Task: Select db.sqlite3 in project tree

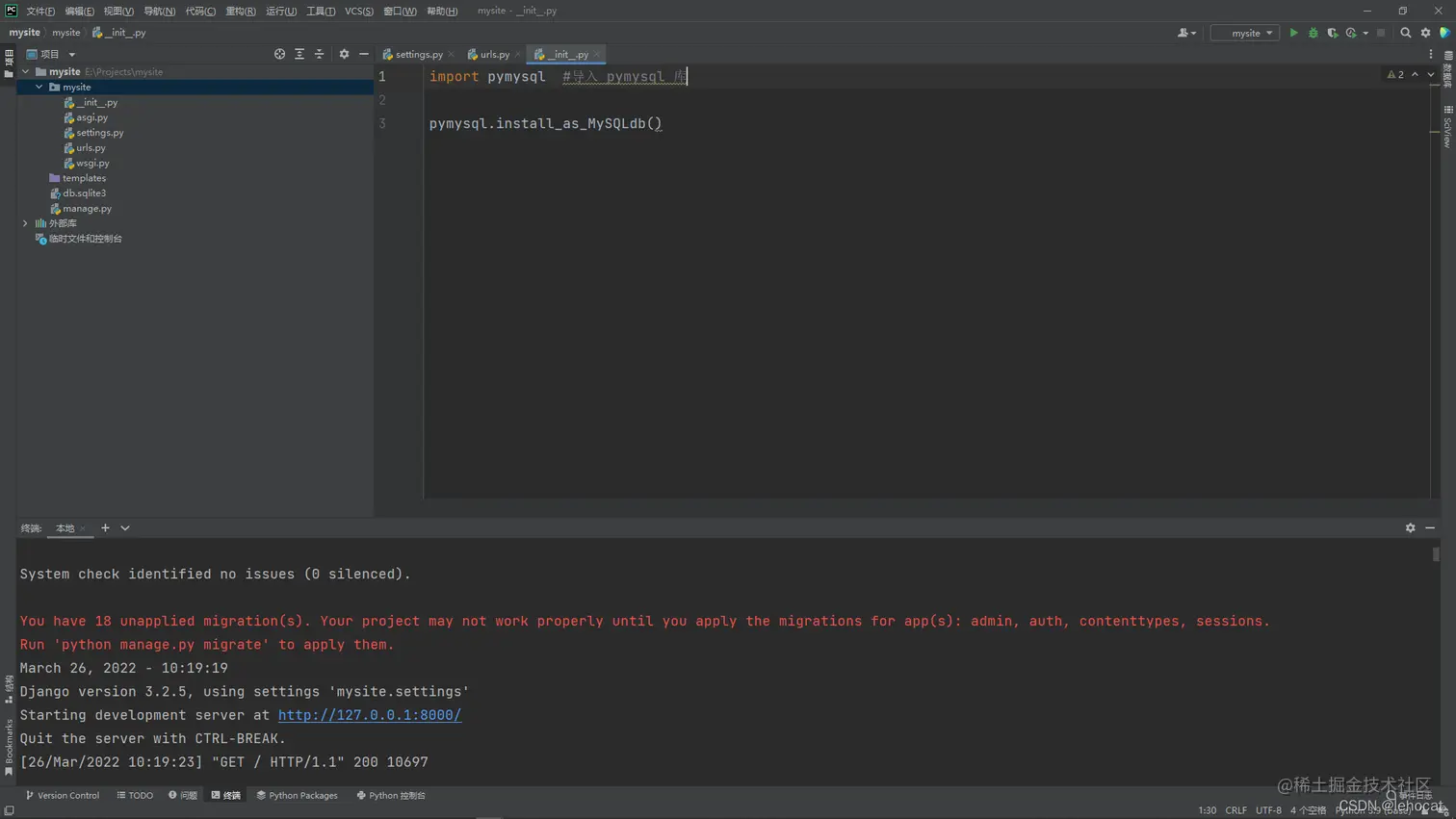Action: (77, 193)
